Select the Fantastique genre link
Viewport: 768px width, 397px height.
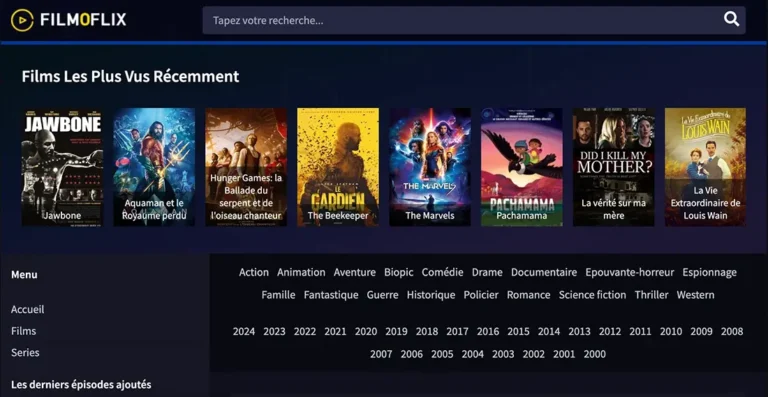[331, 295]
